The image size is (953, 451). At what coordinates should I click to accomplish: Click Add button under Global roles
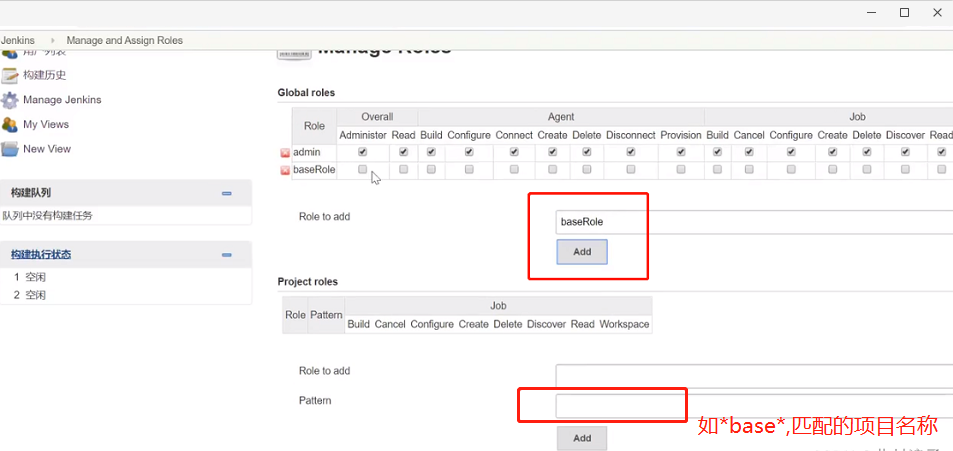[582, 252]
